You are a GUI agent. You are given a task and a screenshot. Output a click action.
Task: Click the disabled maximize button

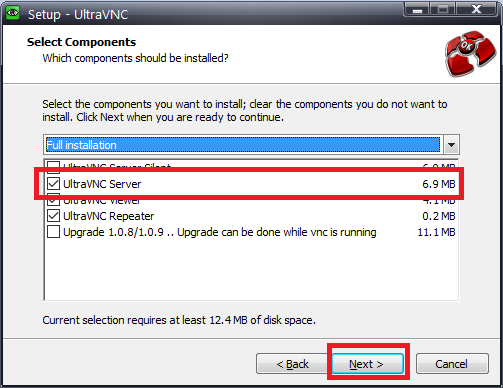[x=443, y=9]
